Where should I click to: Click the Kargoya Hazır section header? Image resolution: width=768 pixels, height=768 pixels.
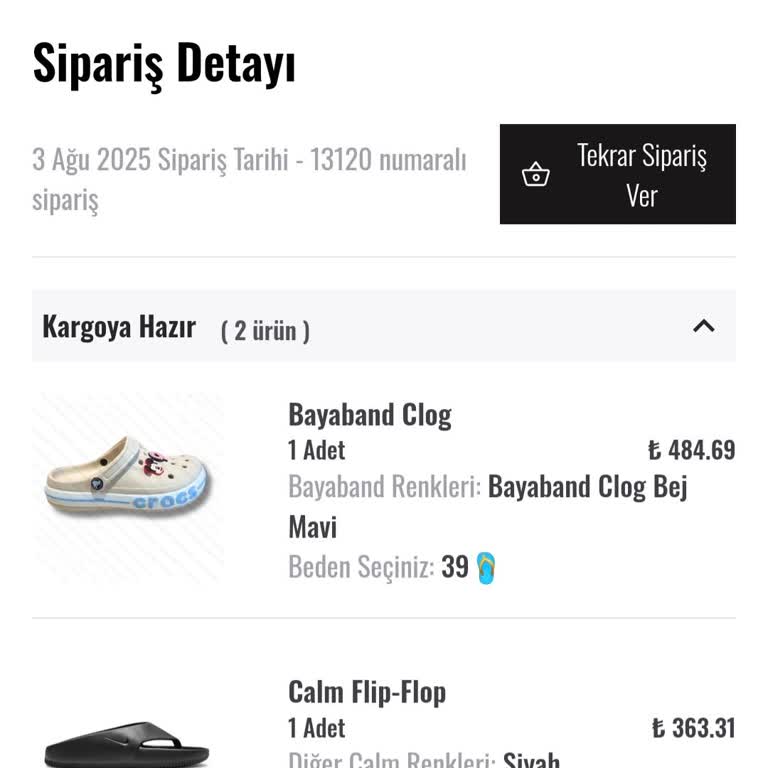[119, 327]
